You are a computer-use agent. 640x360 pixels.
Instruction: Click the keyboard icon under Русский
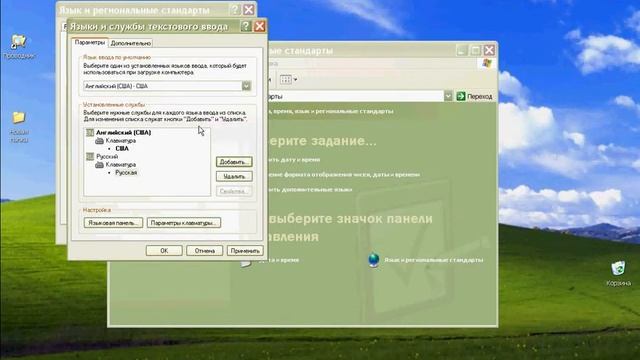(99, 165)
